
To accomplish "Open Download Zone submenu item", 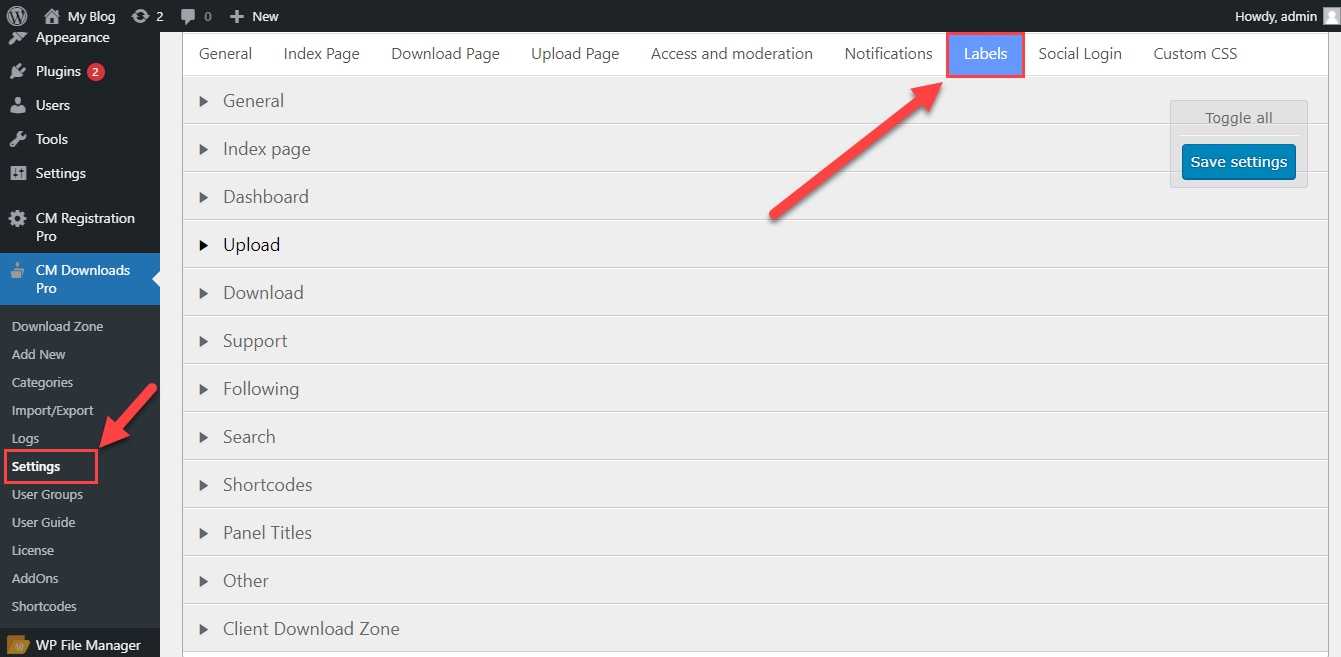I will coord(57,326).
